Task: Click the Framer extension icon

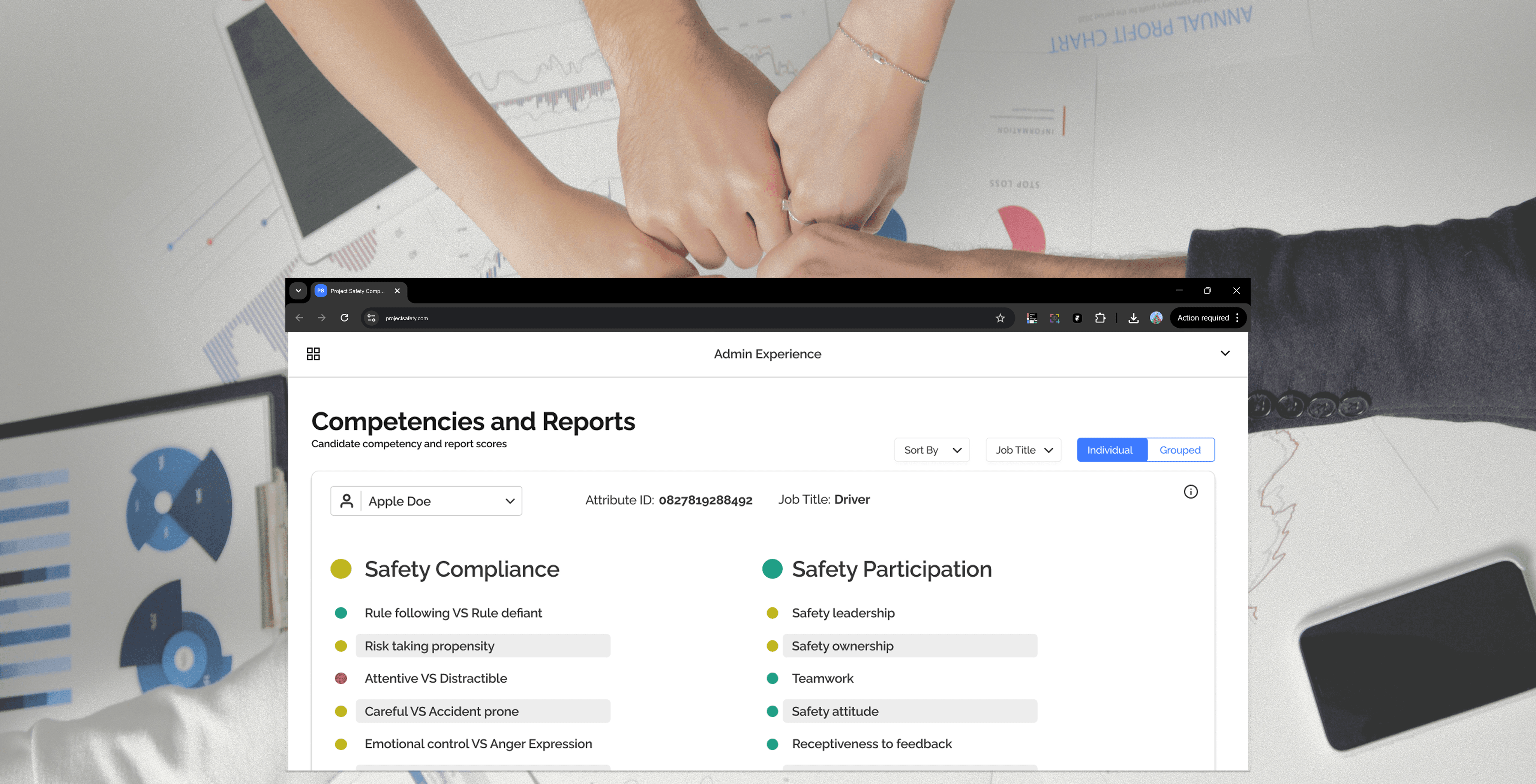Action: [x=1077, y=318]
